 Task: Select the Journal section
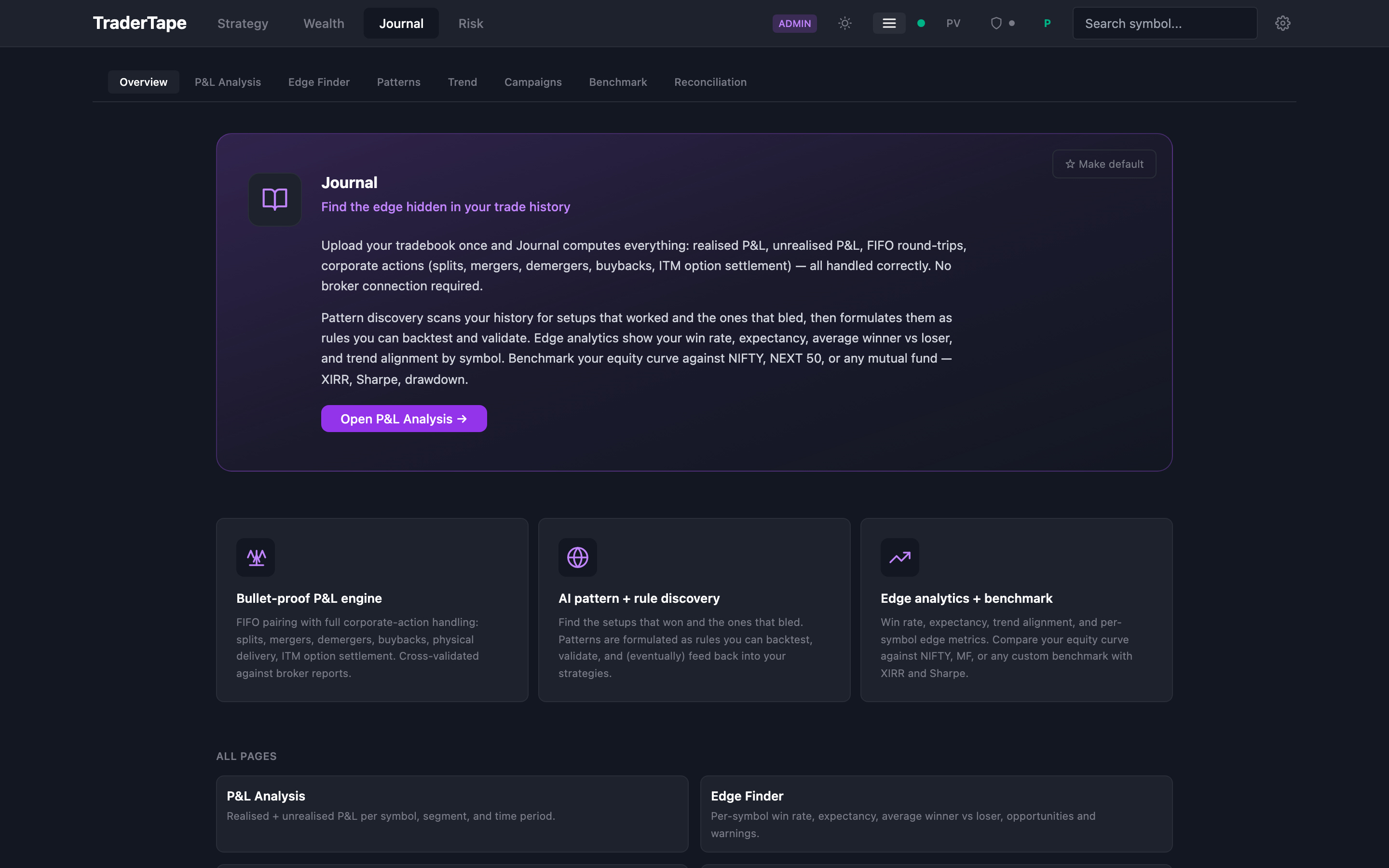401,24
